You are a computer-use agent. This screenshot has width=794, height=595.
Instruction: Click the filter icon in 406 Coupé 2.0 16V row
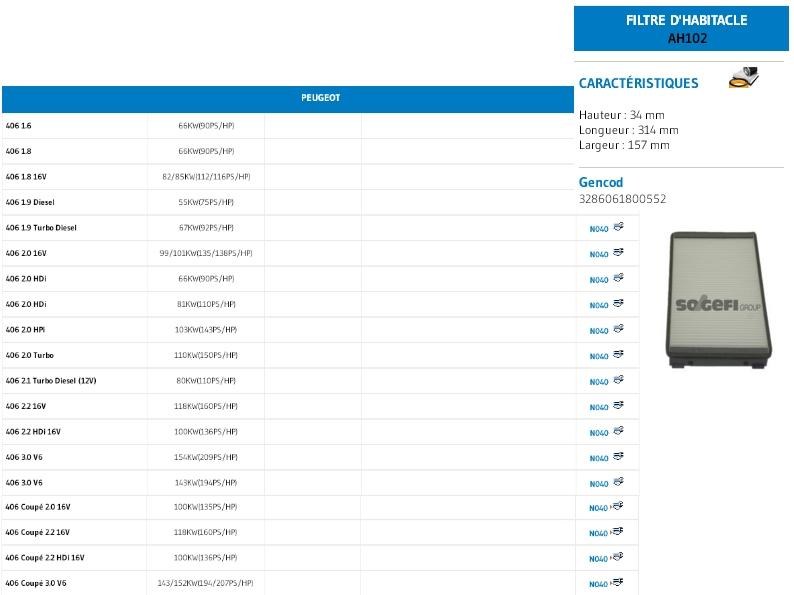pos(618,506)
